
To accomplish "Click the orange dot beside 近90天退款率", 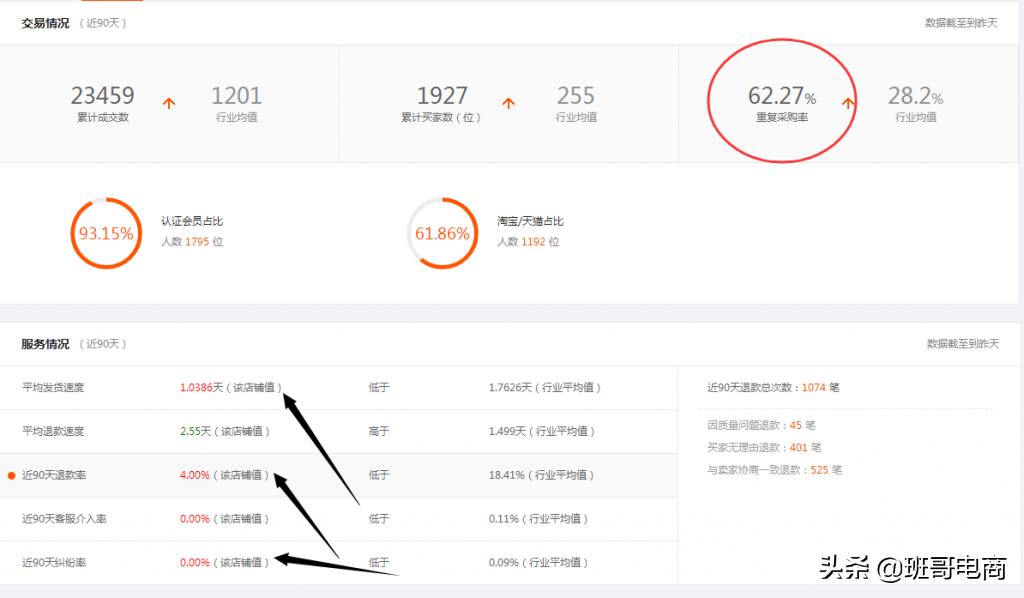I will 9,476.
